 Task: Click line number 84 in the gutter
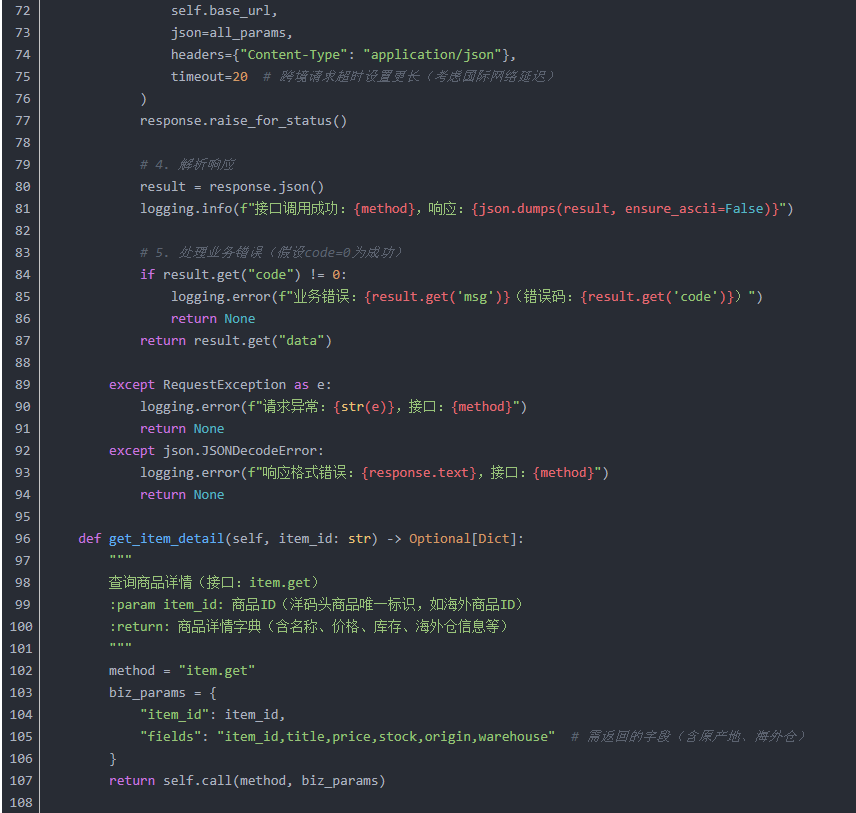coord(20,275)
